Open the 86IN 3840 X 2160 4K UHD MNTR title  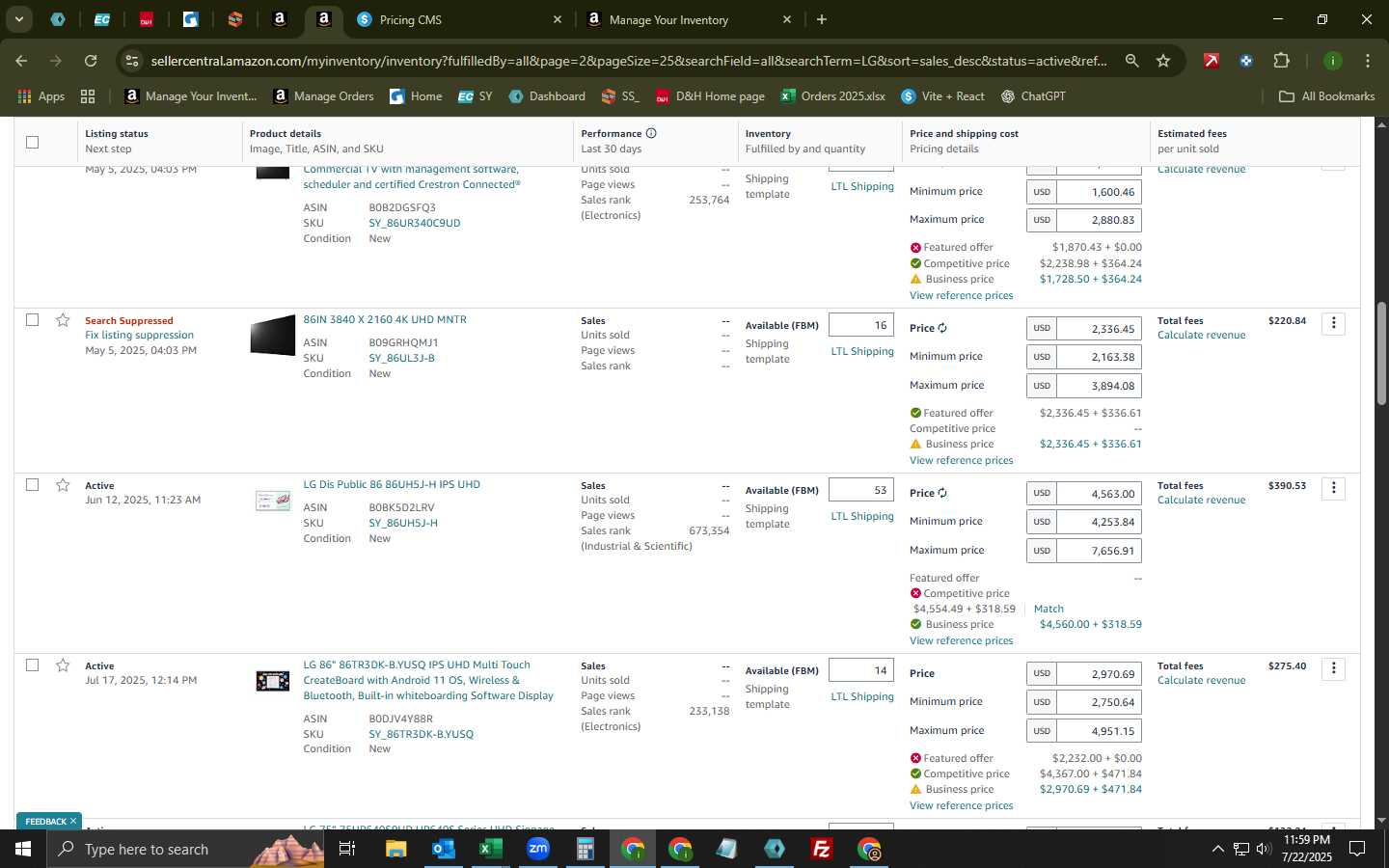(x=385, y=319)
